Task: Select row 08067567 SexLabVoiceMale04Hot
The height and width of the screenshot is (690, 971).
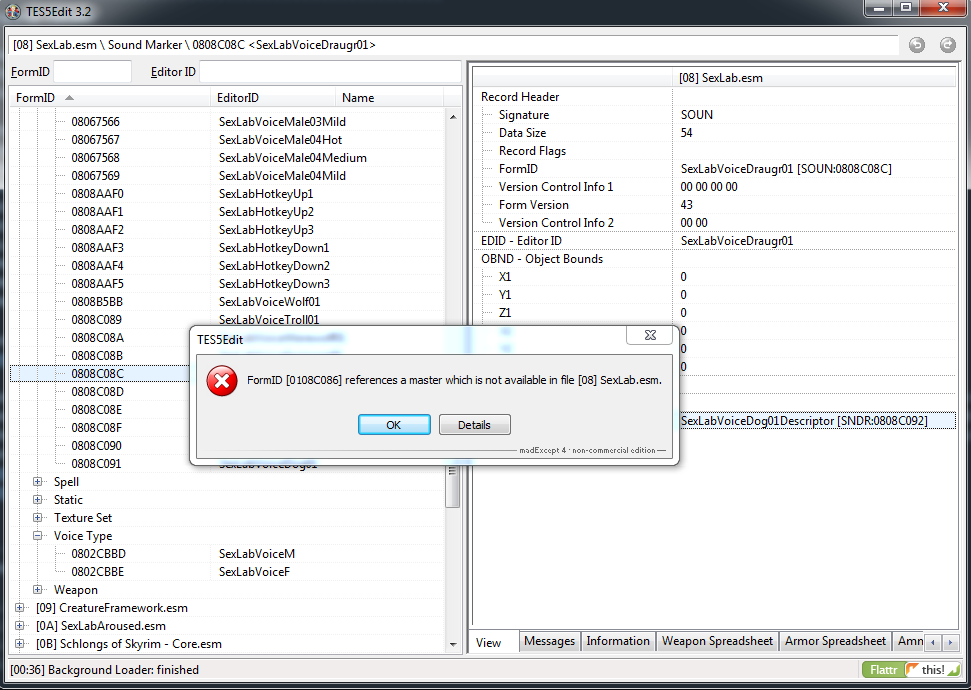Action: 227,139
